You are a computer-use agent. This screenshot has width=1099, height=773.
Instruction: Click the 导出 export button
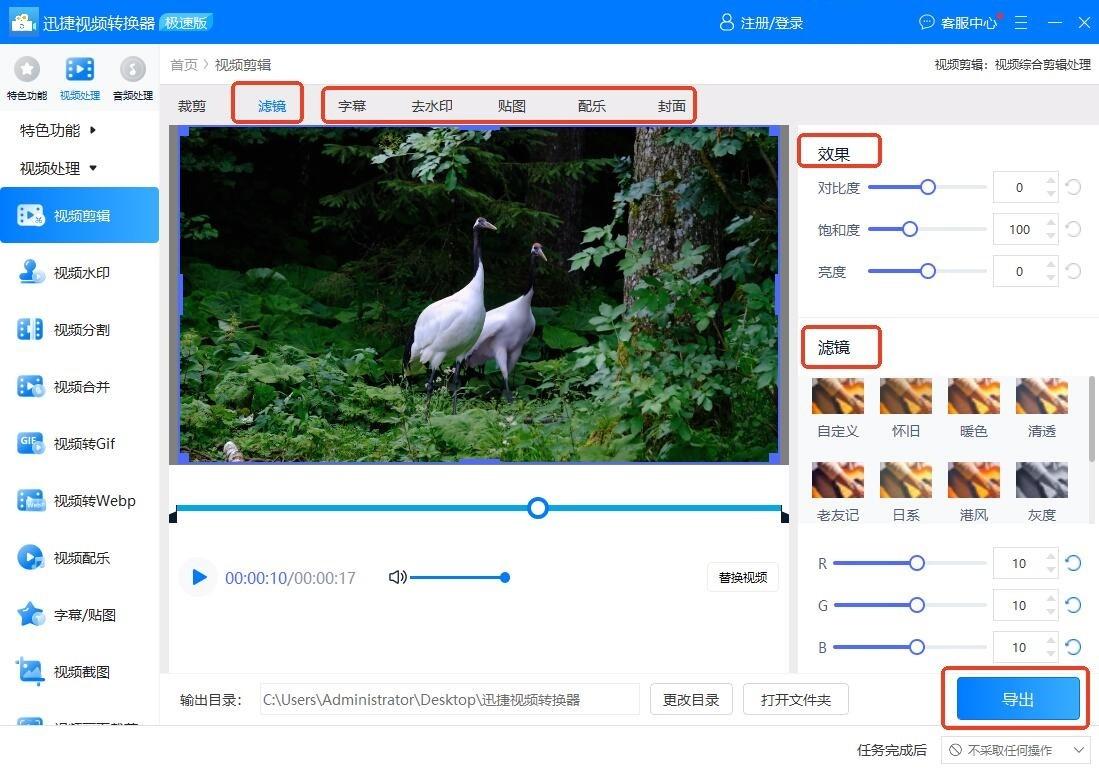(1017, 699)
